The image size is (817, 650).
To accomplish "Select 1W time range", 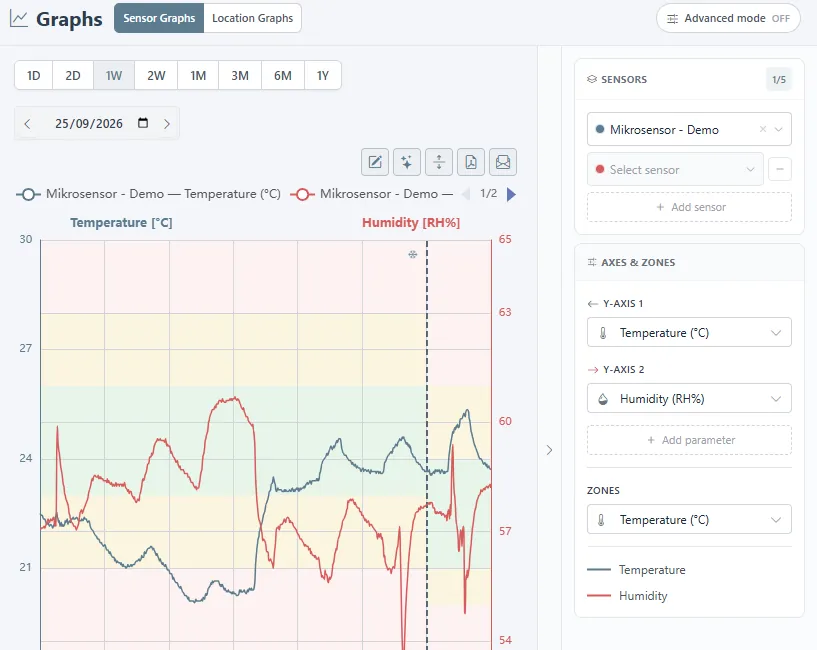I will pyautogui.click(x=114, y=76).
